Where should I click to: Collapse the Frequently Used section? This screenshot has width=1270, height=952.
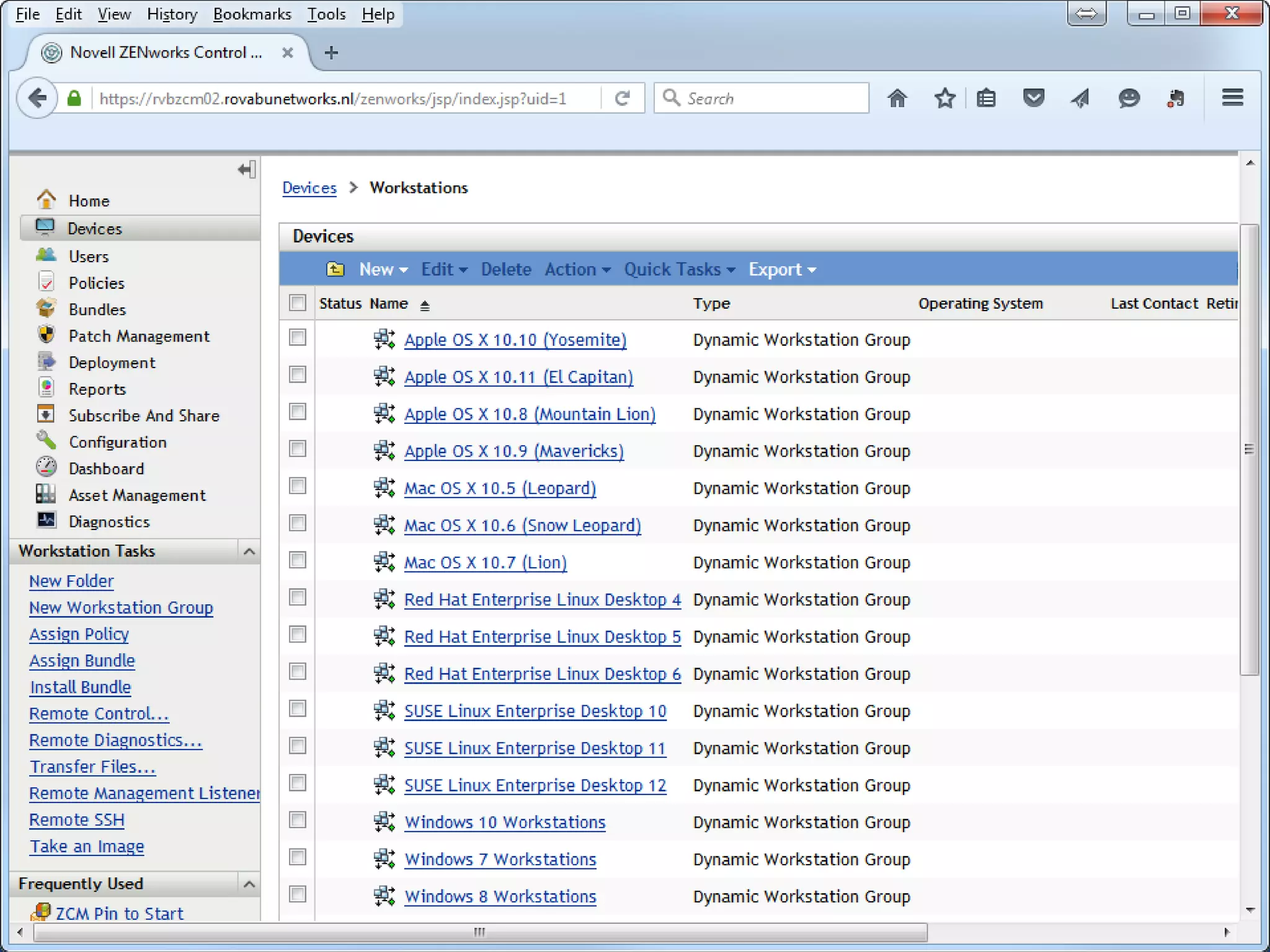pos(249,884)
